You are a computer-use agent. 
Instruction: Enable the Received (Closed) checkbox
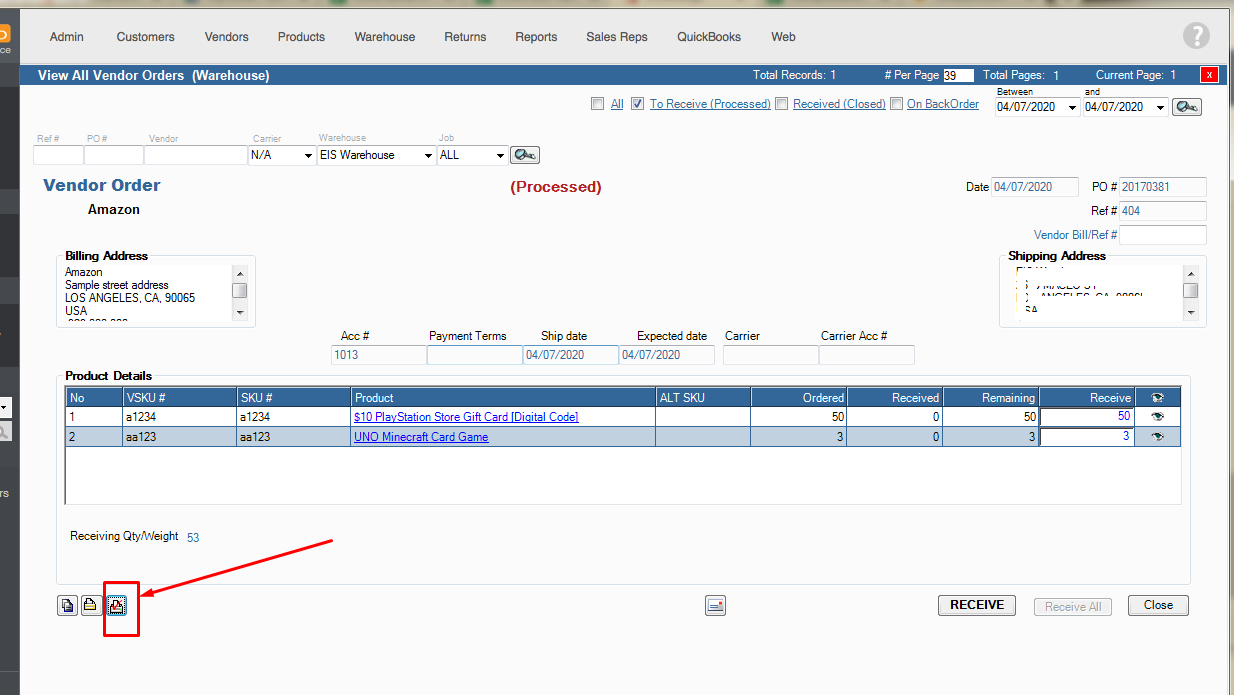(781, 104)
